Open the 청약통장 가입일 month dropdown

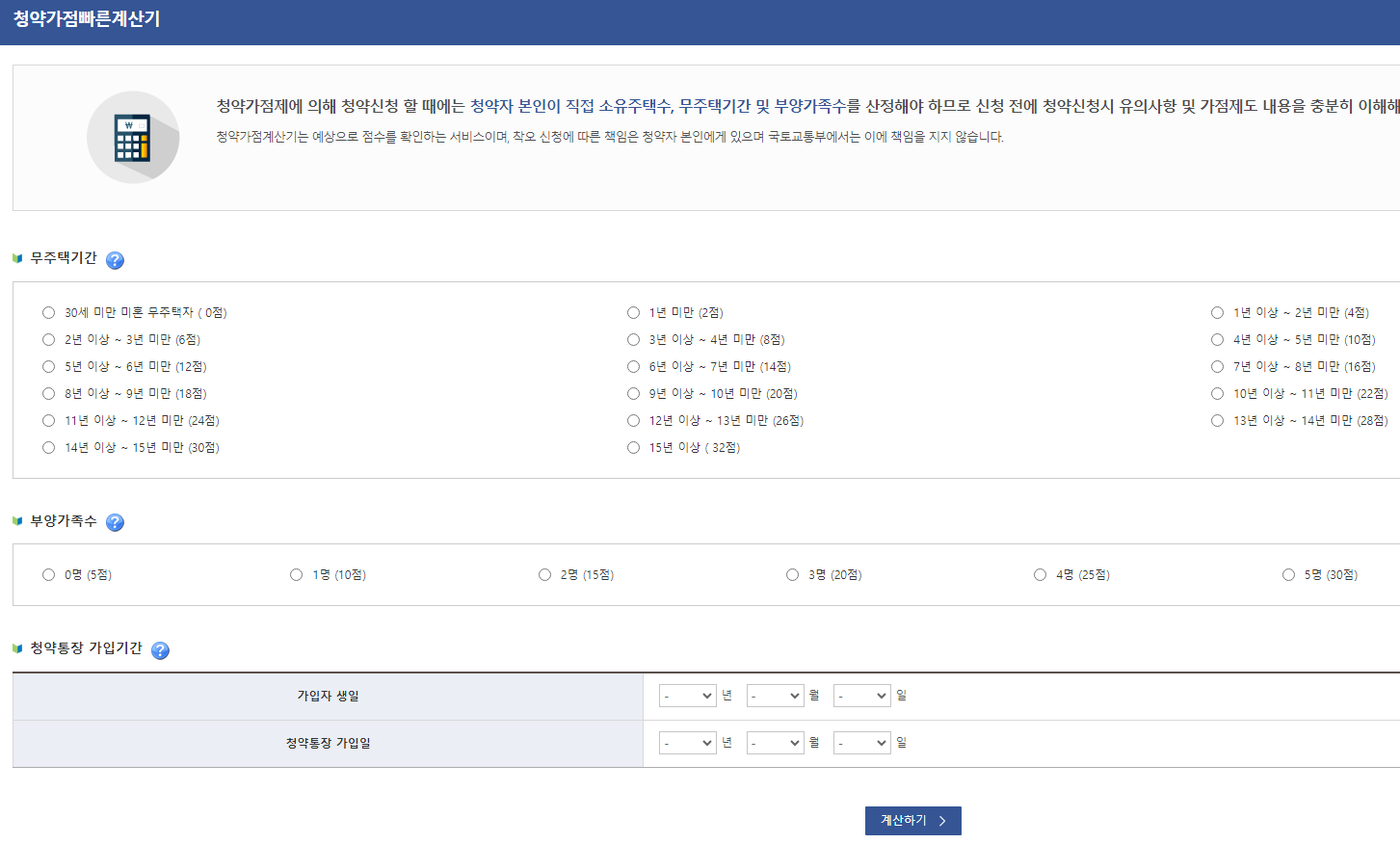(x=775, y=742)
